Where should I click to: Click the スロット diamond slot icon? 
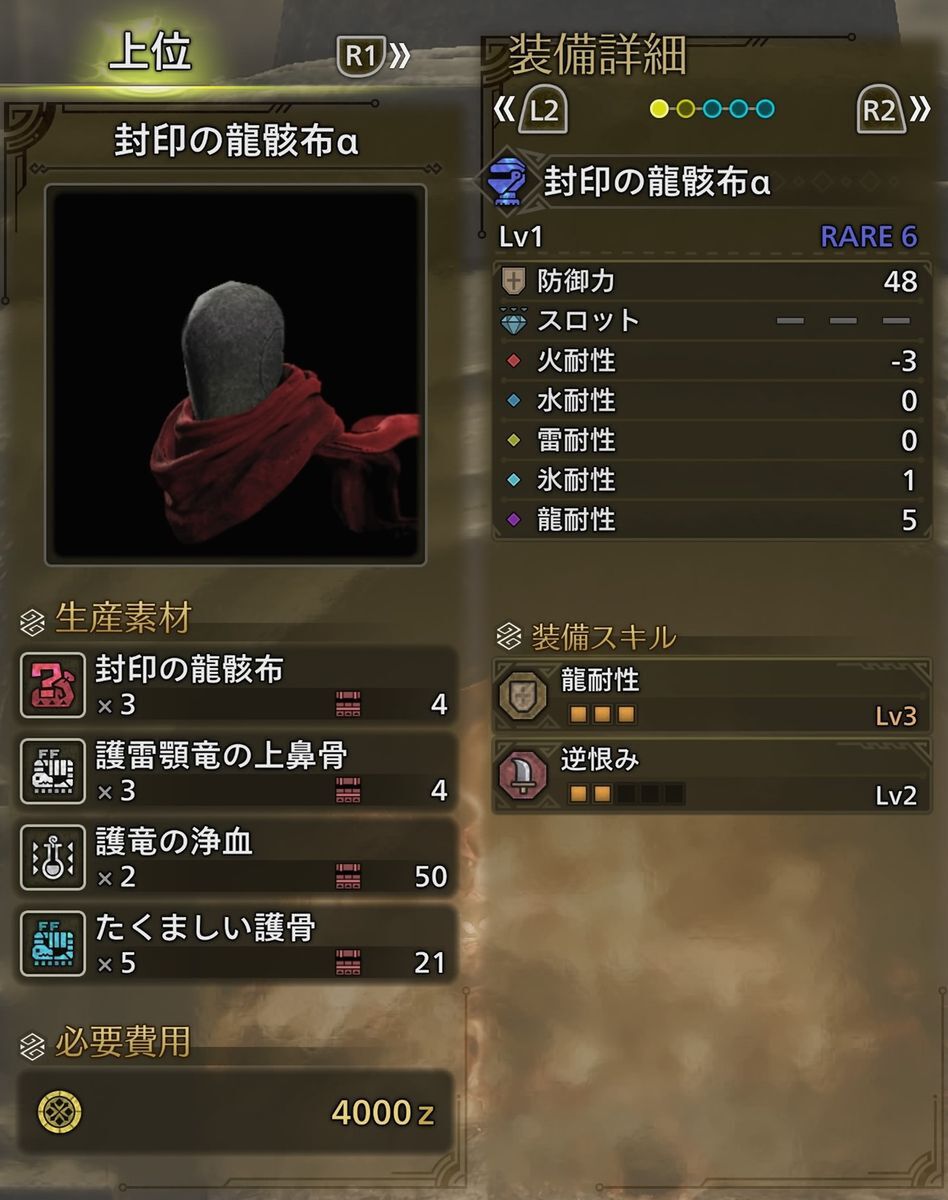pos(514,321)
